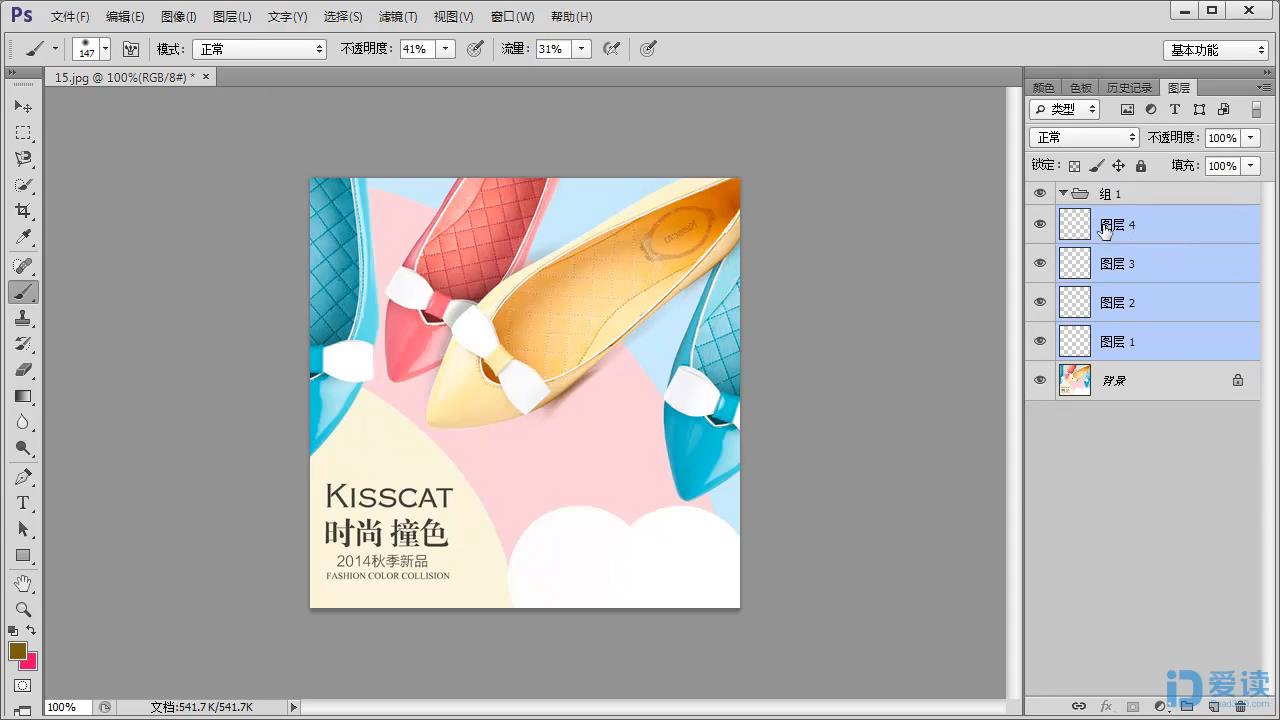Select the History Brush tool
This screenshot has height=720, width=1280.
(23, 344)
